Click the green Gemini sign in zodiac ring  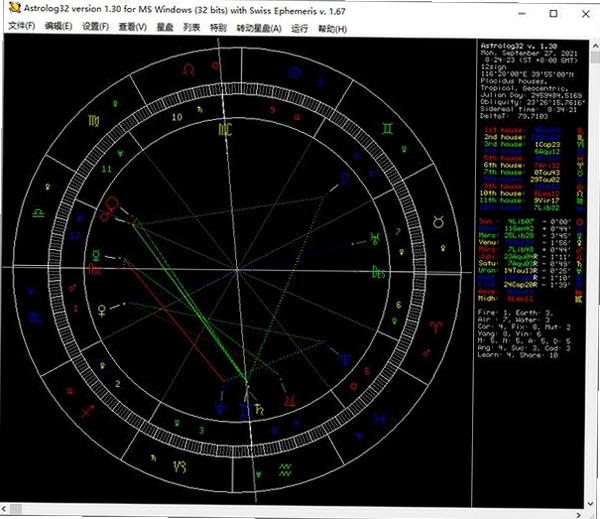pyautogui.click(x=388, y=129)
